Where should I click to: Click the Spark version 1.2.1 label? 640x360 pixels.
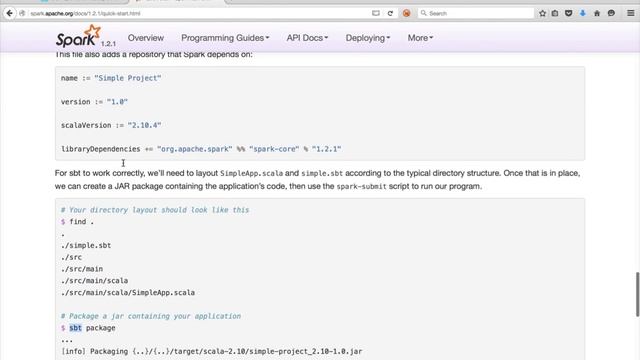point(108,44)
